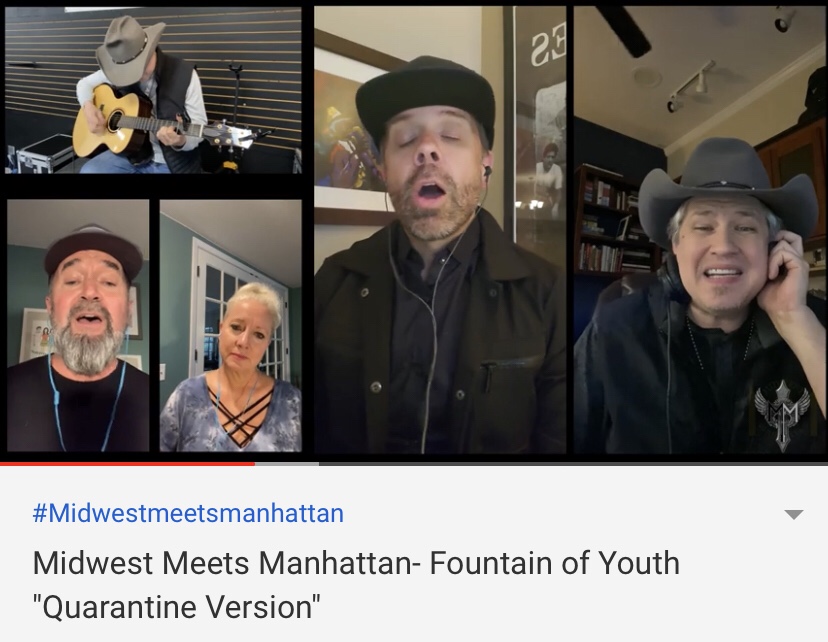
Task: Click the "Quarantine Version" title line
Action: click(x=176, y=607)
